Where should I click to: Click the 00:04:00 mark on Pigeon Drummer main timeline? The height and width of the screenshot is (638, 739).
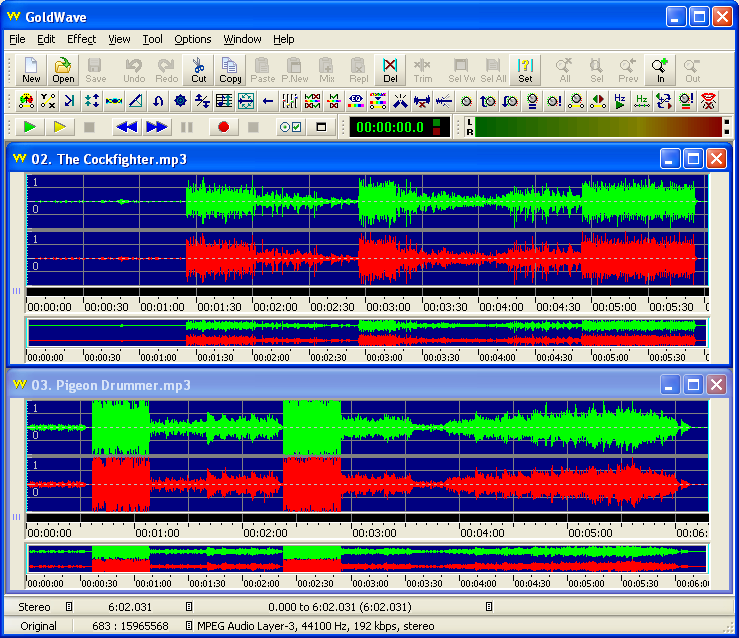[x=482, y=533]
